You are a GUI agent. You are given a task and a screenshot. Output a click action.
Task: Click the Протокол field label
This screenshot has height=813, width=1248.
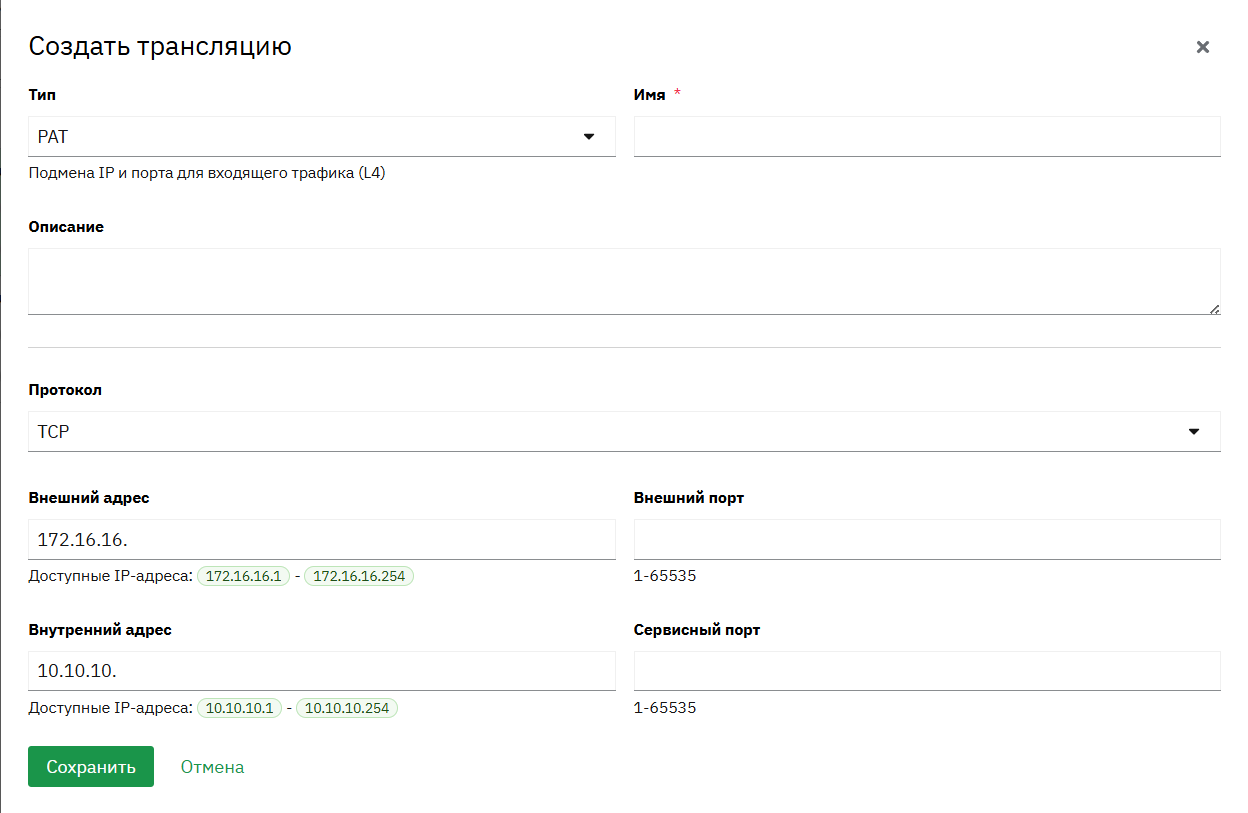coord(65,390)
